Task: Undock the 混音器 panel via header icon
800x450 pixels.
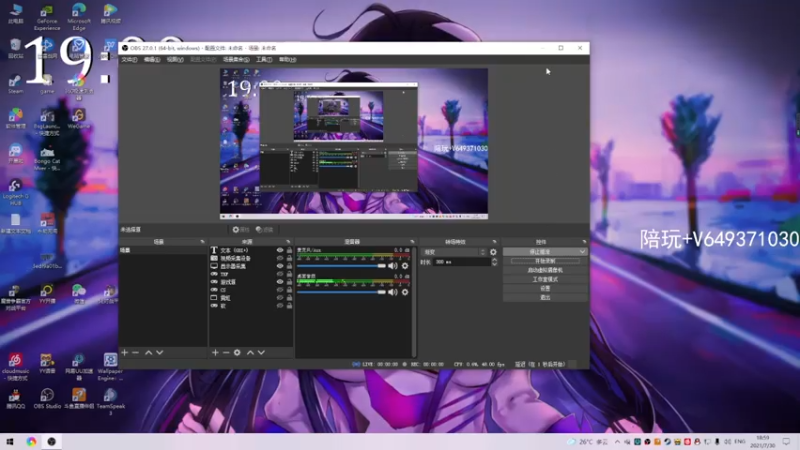Action: (x=412, y=242)
